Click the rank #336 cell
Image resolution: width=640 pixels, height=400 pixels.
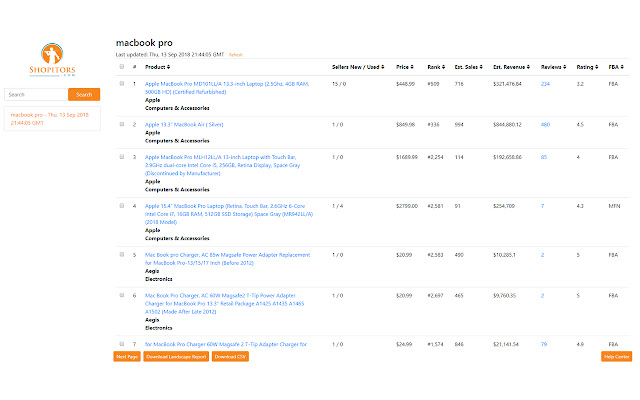(x=433, y=124)
